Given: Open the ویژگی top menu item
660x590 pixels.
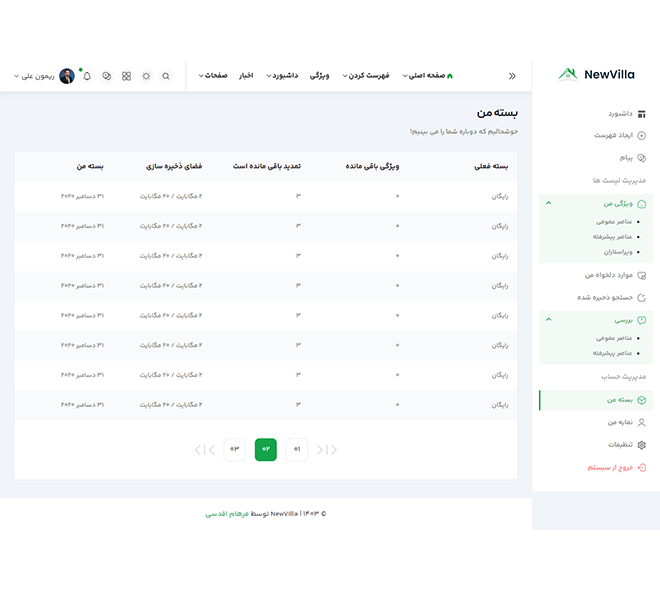Looking at the screenshot, I should coord(319,76).
